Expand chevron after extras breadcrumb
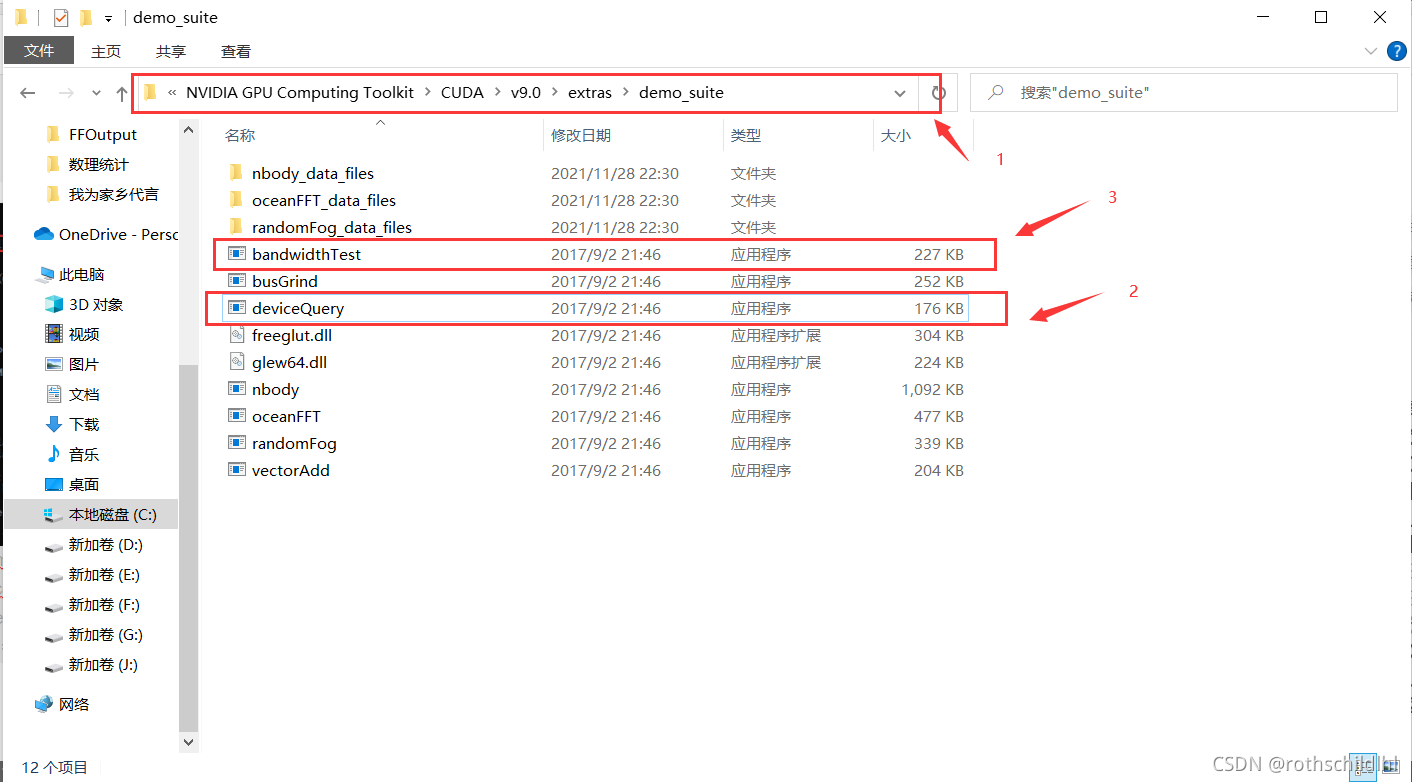The image size is (1412, 782). [x=626, y=92]
